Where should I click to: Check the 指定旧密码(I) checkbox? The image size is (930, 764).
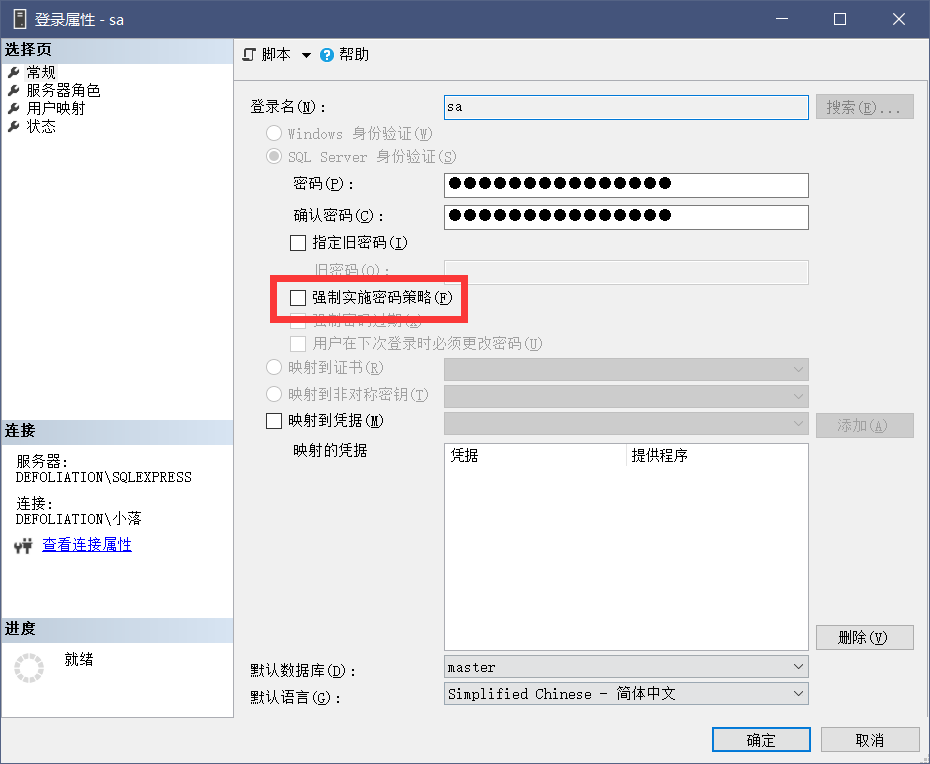tap(298, 243)
